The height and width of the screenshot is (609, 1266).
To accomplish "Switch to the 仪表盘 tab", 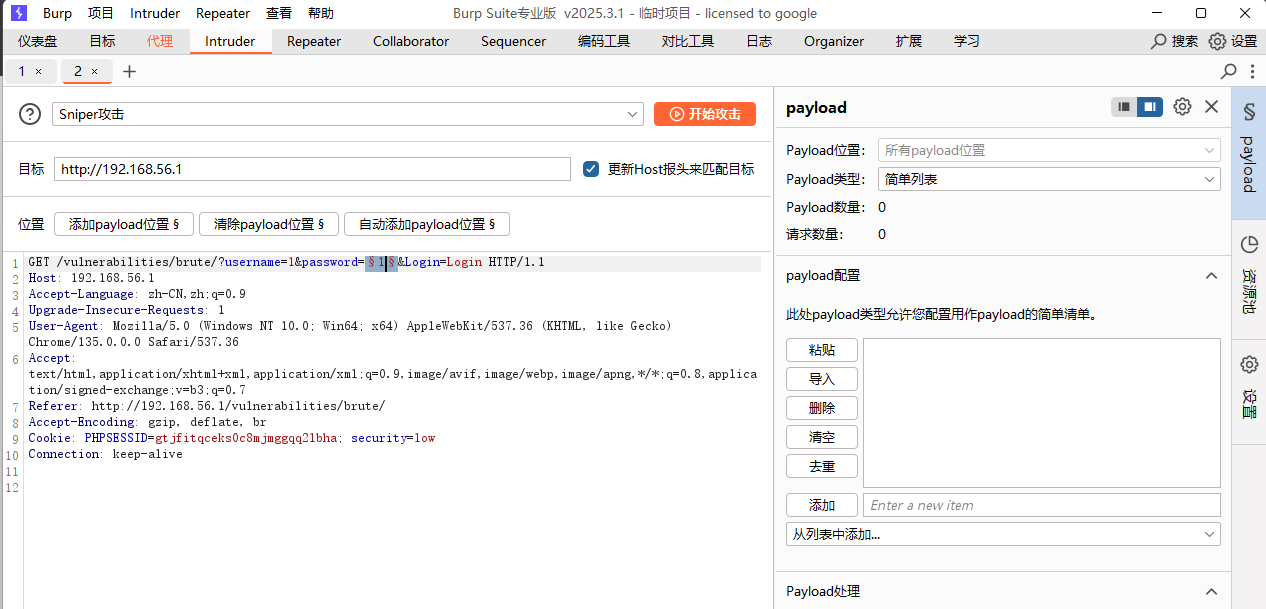I will [x=38, y=41].
